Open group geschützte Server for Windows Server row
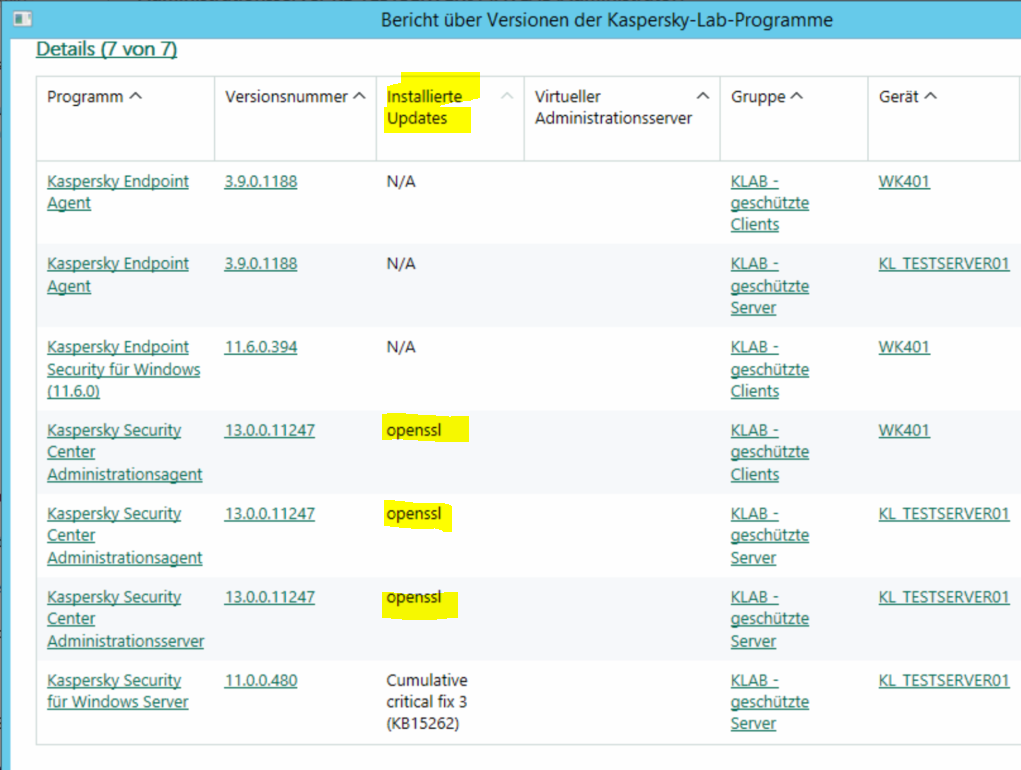The height and width of the screenshot is (770, 1021). [770, 702]
